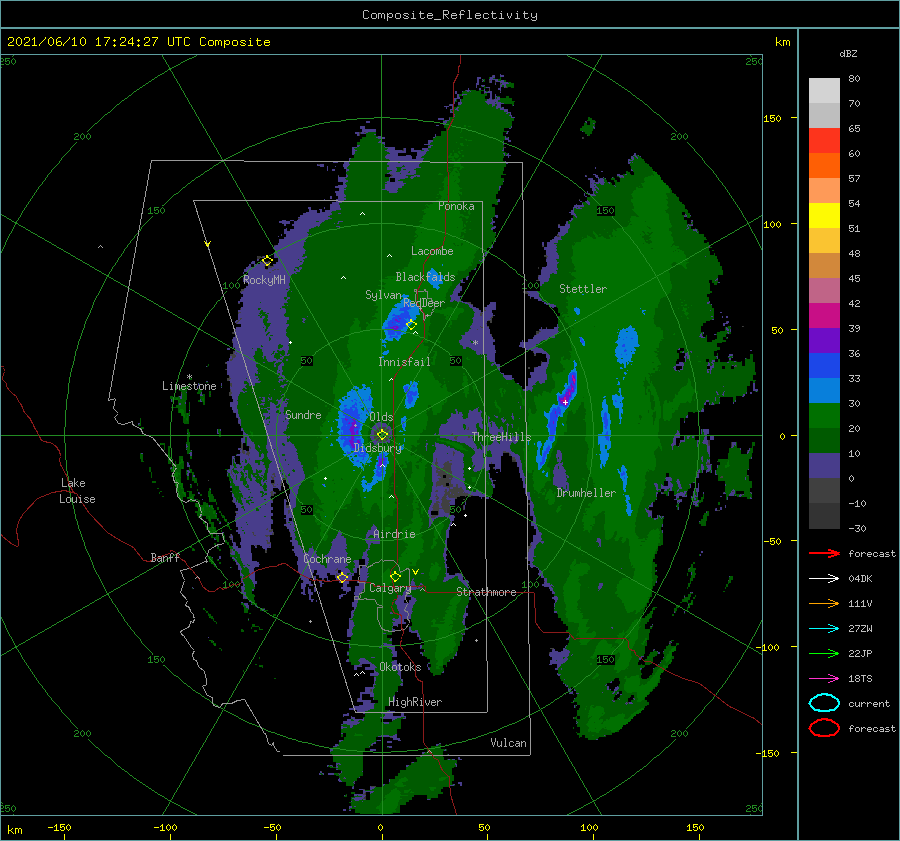The width and height of the screenshot is (900, 841).
Task: Click the Didsbury city label
Action: (378, 448)
